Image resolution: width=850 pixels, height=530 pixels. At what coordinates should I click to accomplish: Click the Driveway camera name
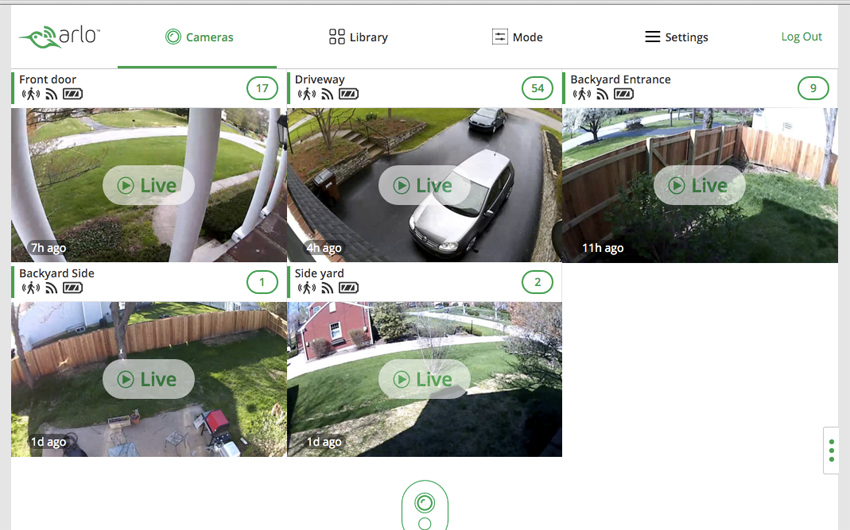click(320, 79)
